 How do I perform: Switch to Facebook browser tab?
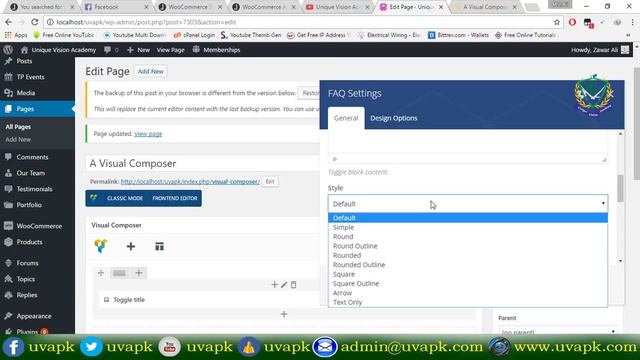point(116,7)
